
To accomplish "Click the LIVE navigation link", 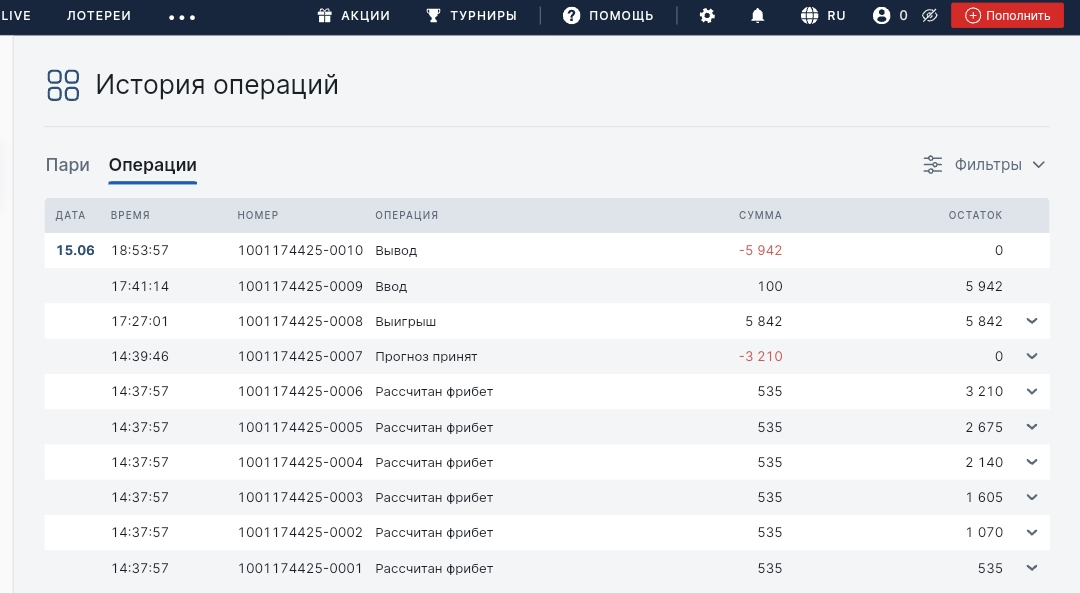I will (x=16, y=16).
